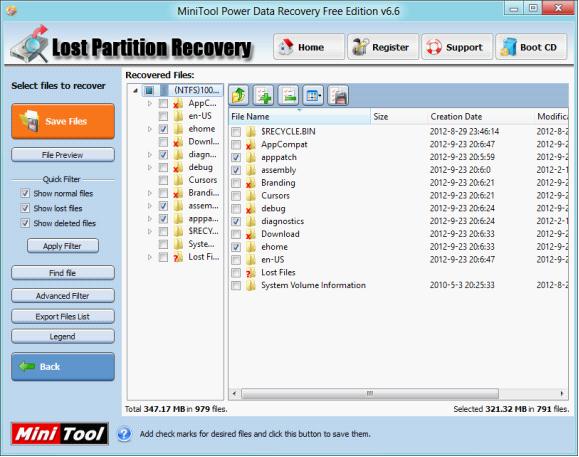Click the Lost Fi... folder icon in the tree
Screen dimensions: 579x457
click(x=178, y=257)
